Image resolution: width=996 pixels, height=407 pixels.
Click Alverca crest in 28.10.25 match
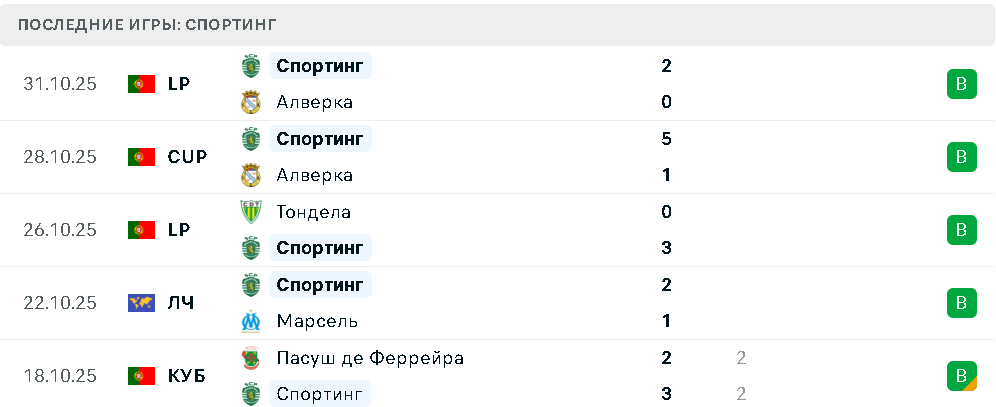pos(251,175)
